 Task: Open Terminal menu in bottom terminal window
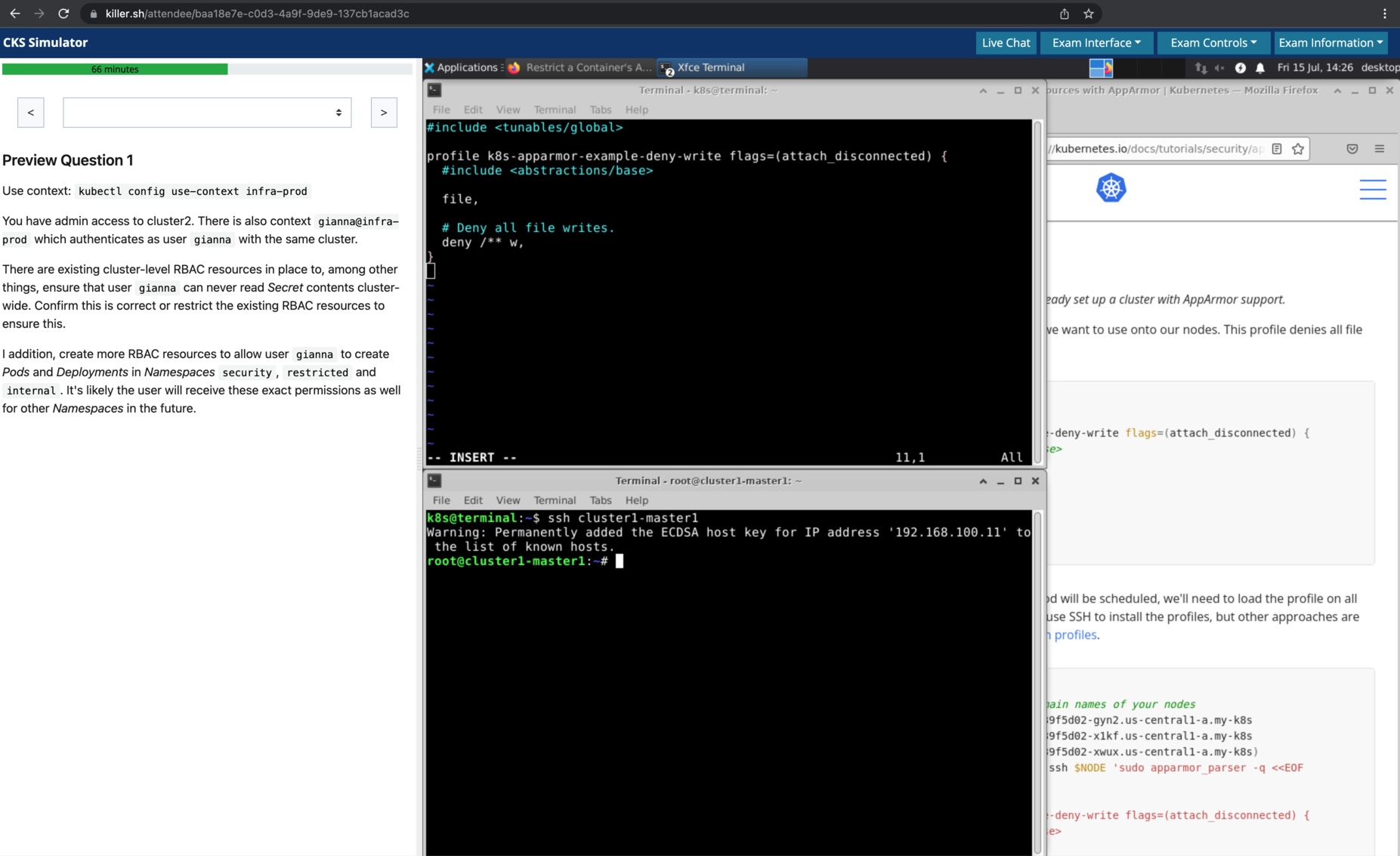click(x=554, y=500)
